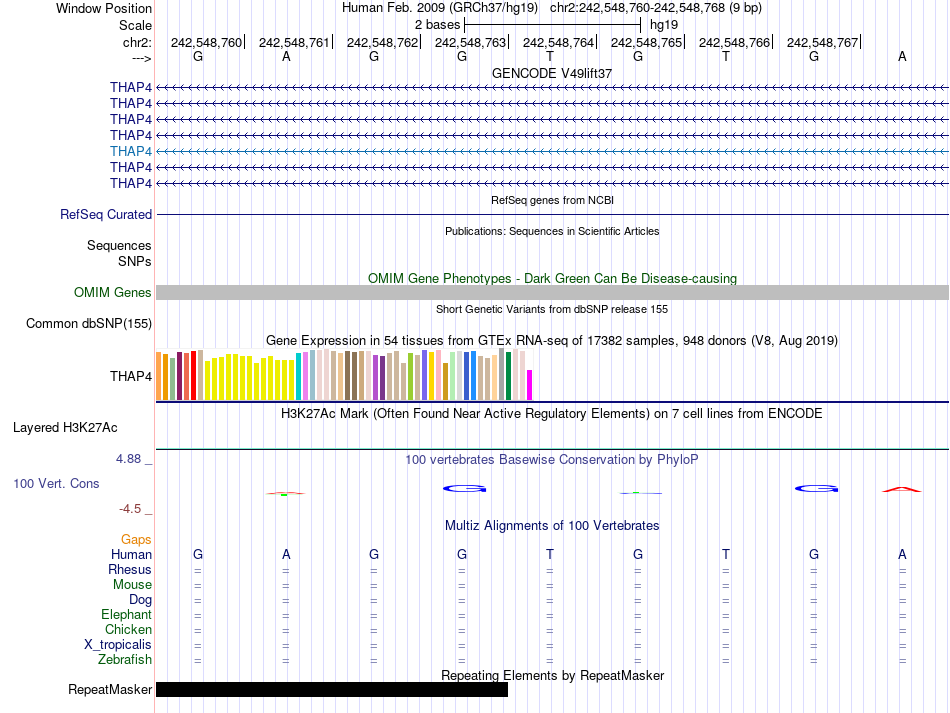Click the Multiz Alignments of 100 Vertebrates title
The height and width of the screenshot is (713, 950).
pyautogui.click(x=552, y=526)
